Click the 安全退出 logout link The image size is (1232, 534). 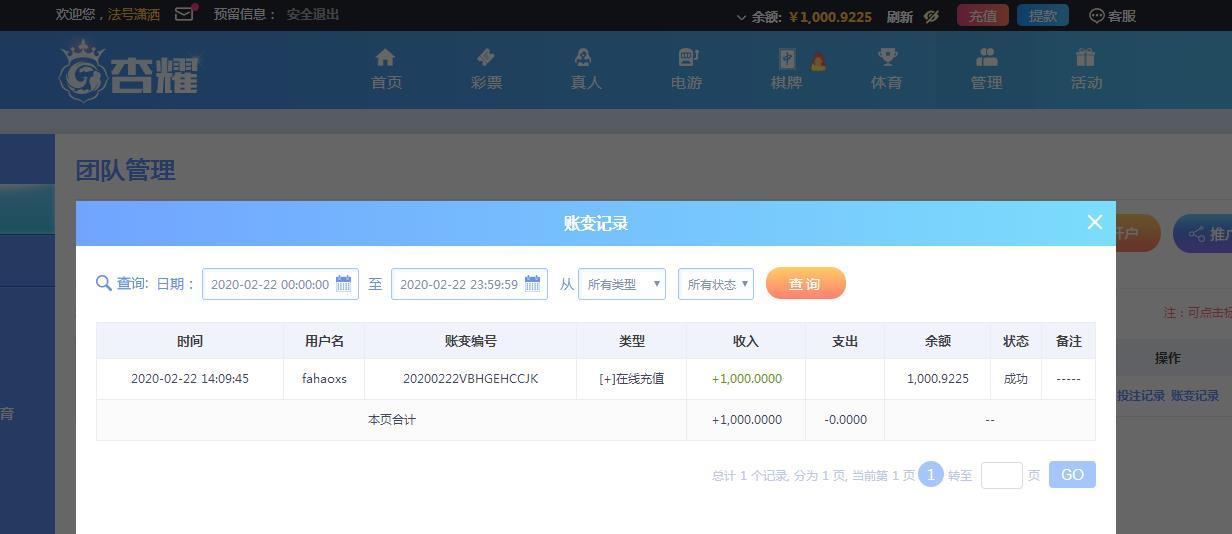point(313,14)
